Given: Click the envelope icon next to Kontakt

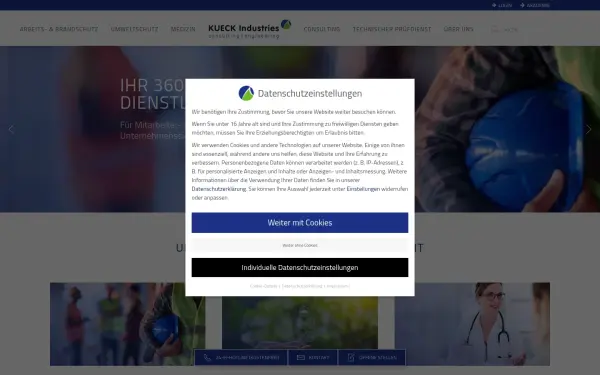Looking at the screenshot, I should tap(301, 357).
